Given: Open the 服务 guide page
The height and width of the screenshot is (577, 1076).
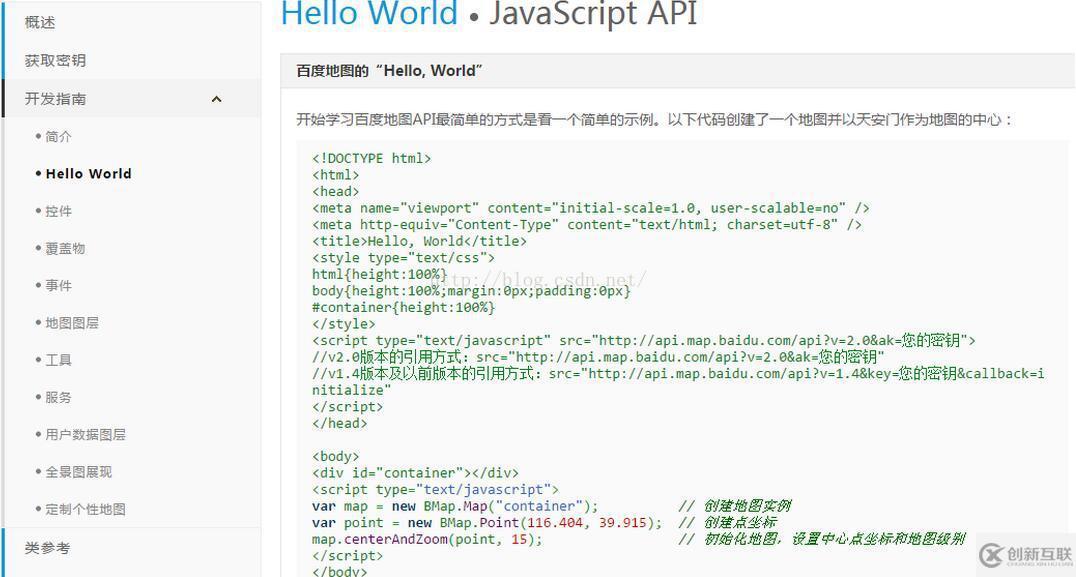Looking at the screenshot, I should click(58, 397).
